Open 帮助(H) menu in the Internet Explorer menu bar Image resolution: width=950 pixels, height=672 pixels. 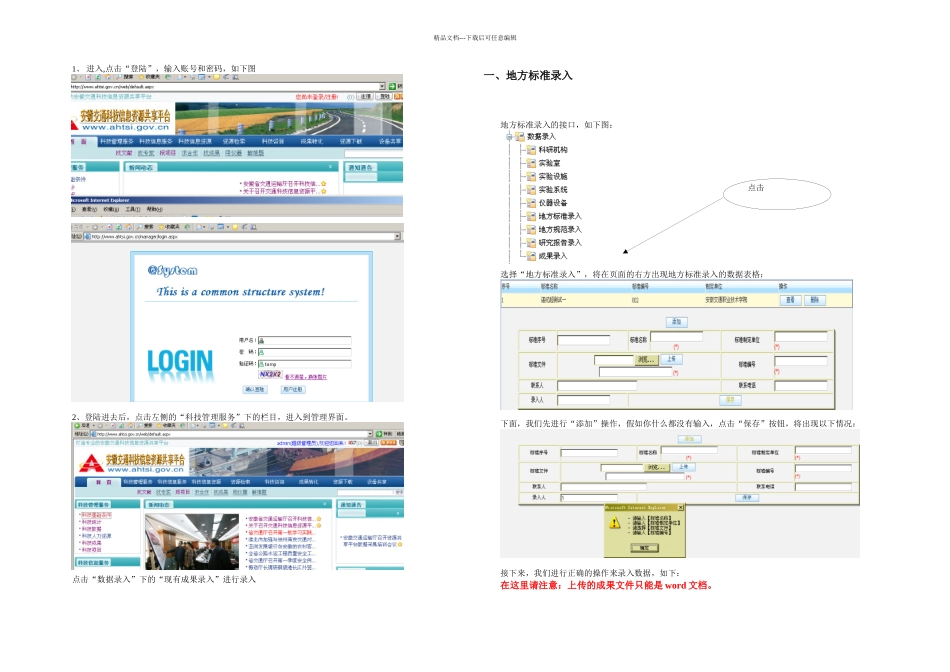click(154, 210)
